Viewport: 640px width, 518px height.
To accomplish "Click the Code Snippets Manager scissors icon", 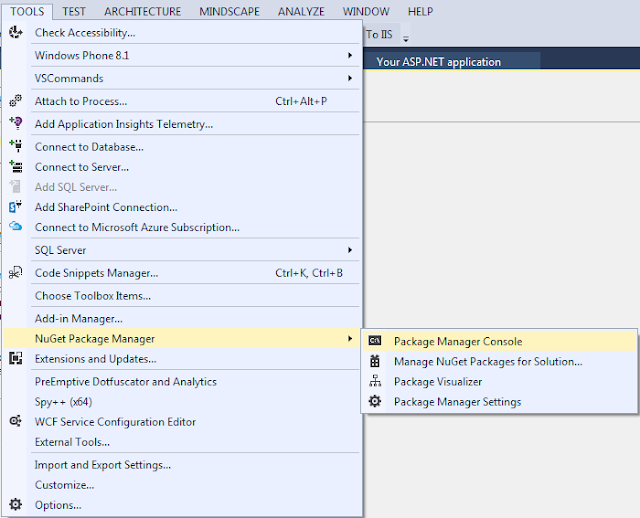I will click(16, 273).
